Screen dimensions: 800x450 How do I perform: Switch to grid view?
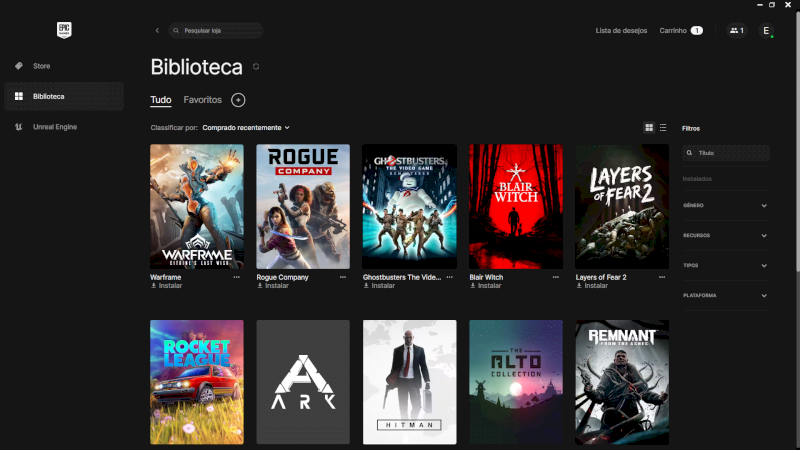tap(649, 128)
